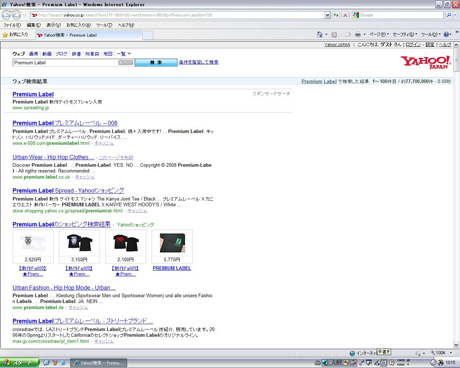Open ツール(T) menu in menu bar
460x368 pixels.
[104, 25]
